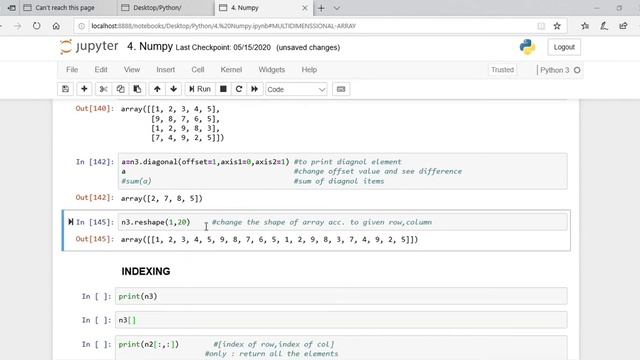
Task: Move selected cell up arrow
Action: coord(157,89)
